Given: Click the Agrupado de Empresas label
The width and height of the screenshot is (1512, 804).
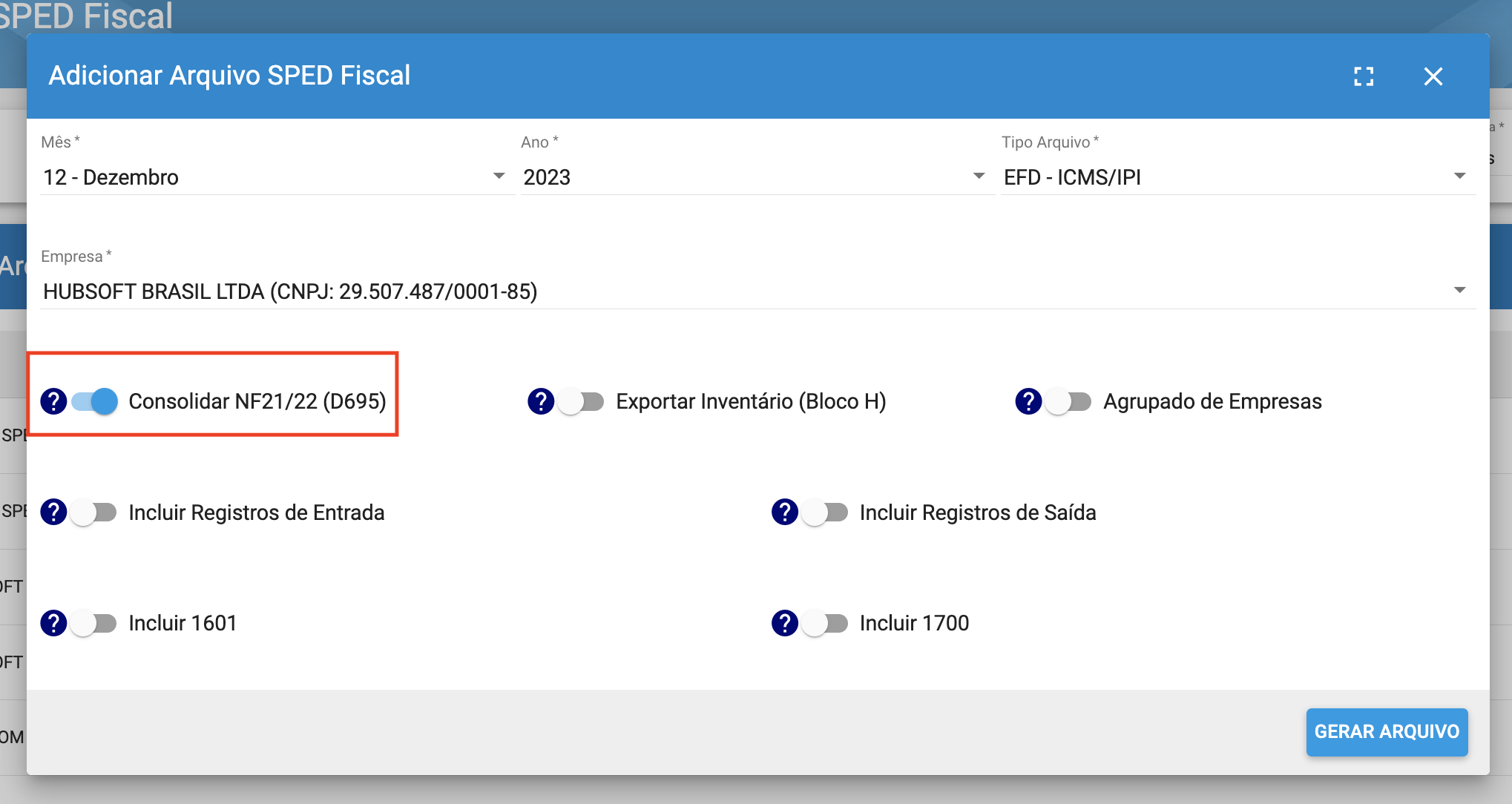Looking at the screenshot, I should point(1212,401).
